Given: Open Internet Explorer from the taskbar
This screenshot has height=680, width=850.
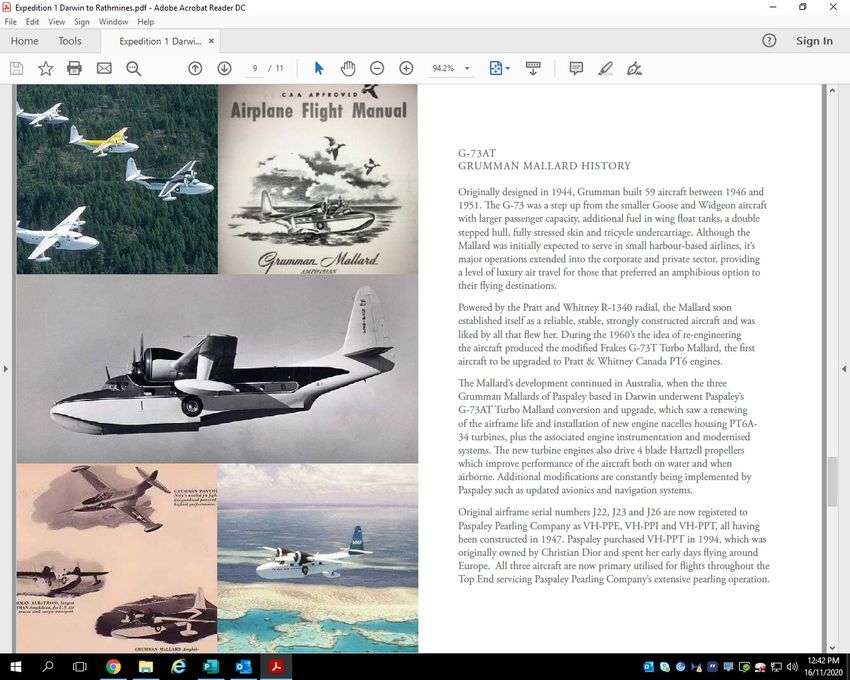Looking at the screenshot, I should click(178, 666).
